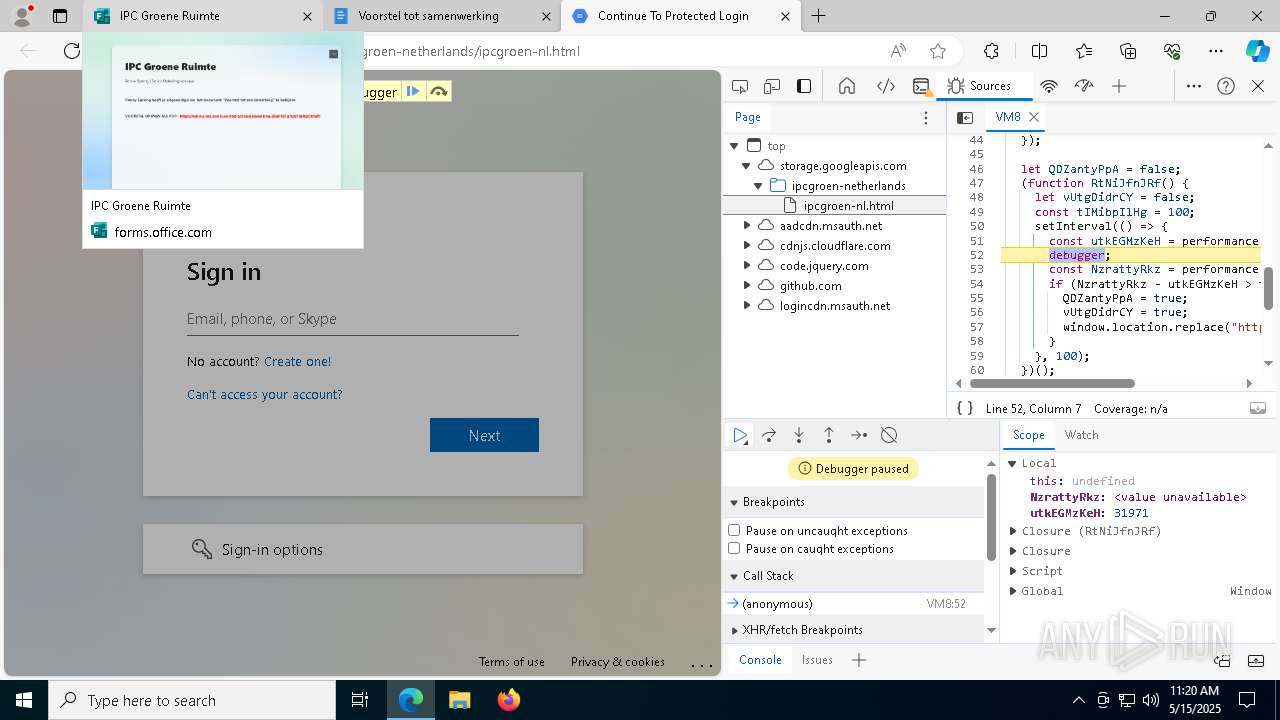Enable Pause on uncaught exceptions
The height and width of the screenshot is (720, 1280).
point(734,530)
